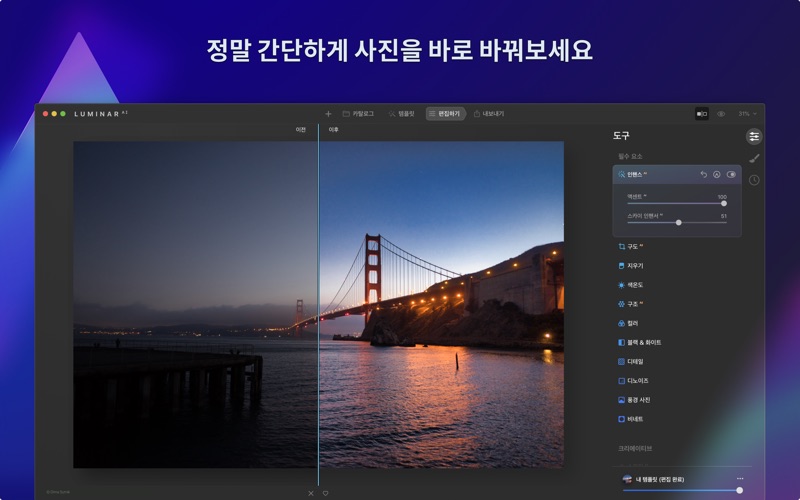Screen dimensions: 800x500
Task: Toggle 인핸스 AI visibility eye switch
Action: tap(731, 174)
